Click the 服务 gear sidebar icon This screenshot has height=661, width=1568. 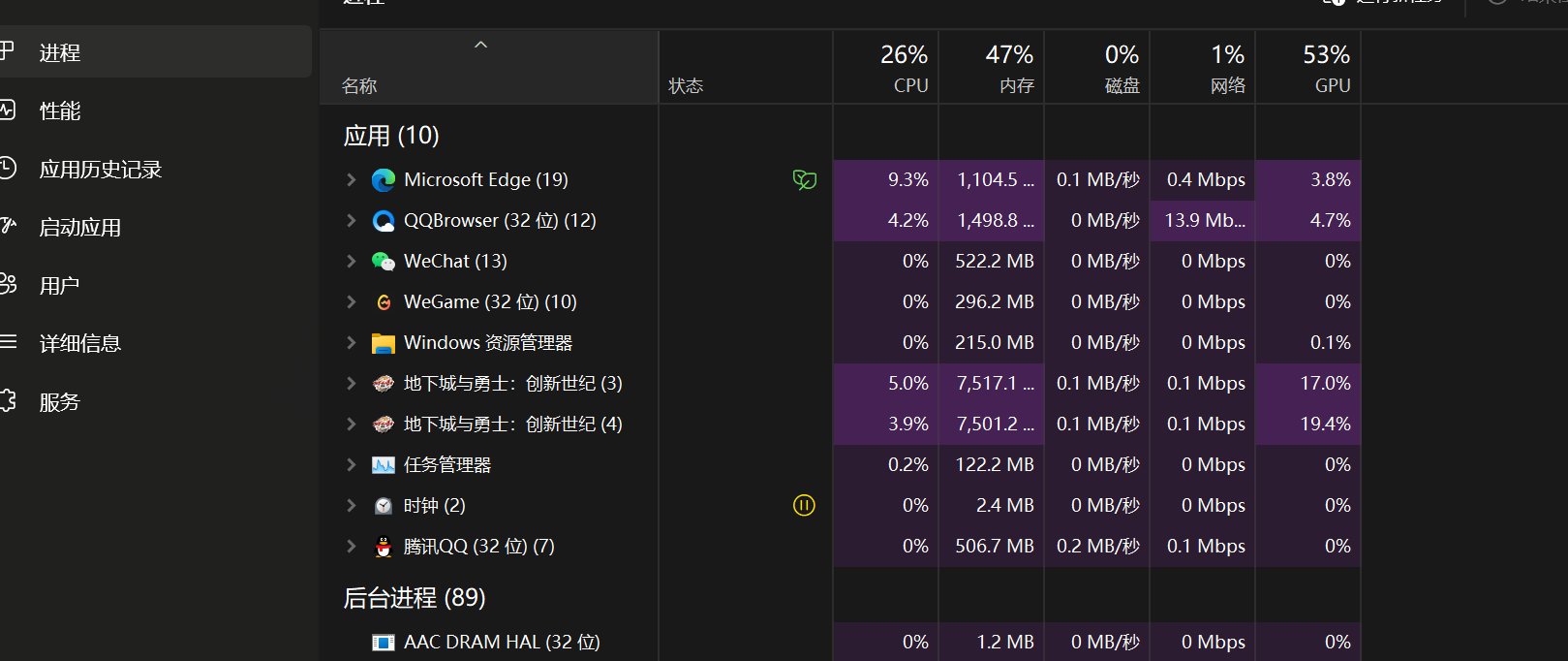[7, 401]
